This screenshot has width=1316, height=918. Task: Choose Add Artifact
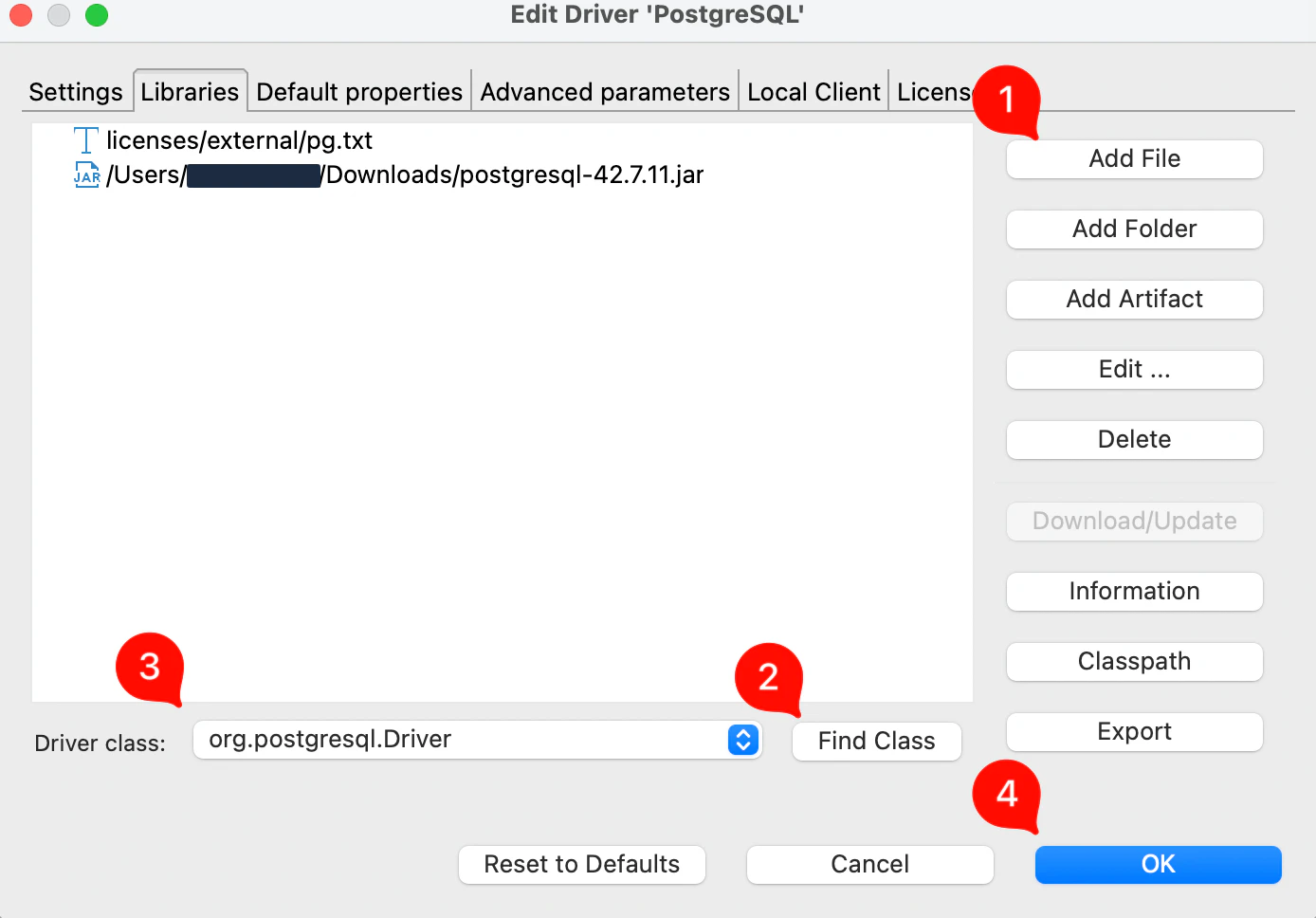(x=1135, y=300)
